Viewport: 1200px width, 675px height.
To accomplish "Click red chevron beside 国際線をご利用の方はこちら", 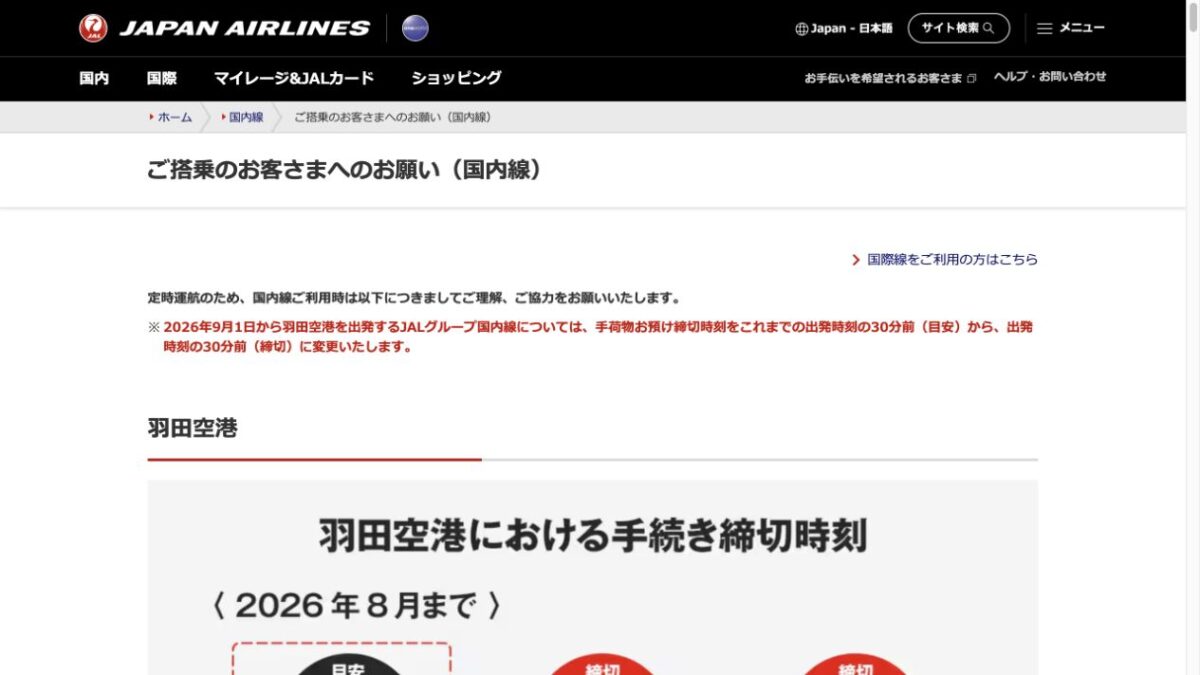I will [x=856, y=260].
